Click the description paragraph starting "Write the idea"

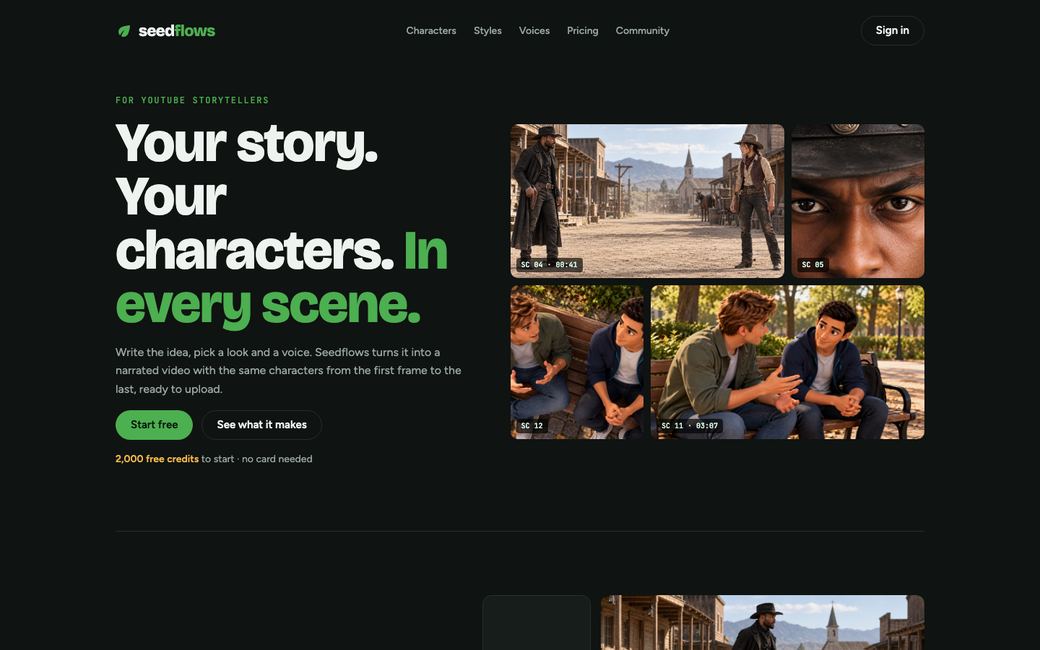click(x=289, y=371)
